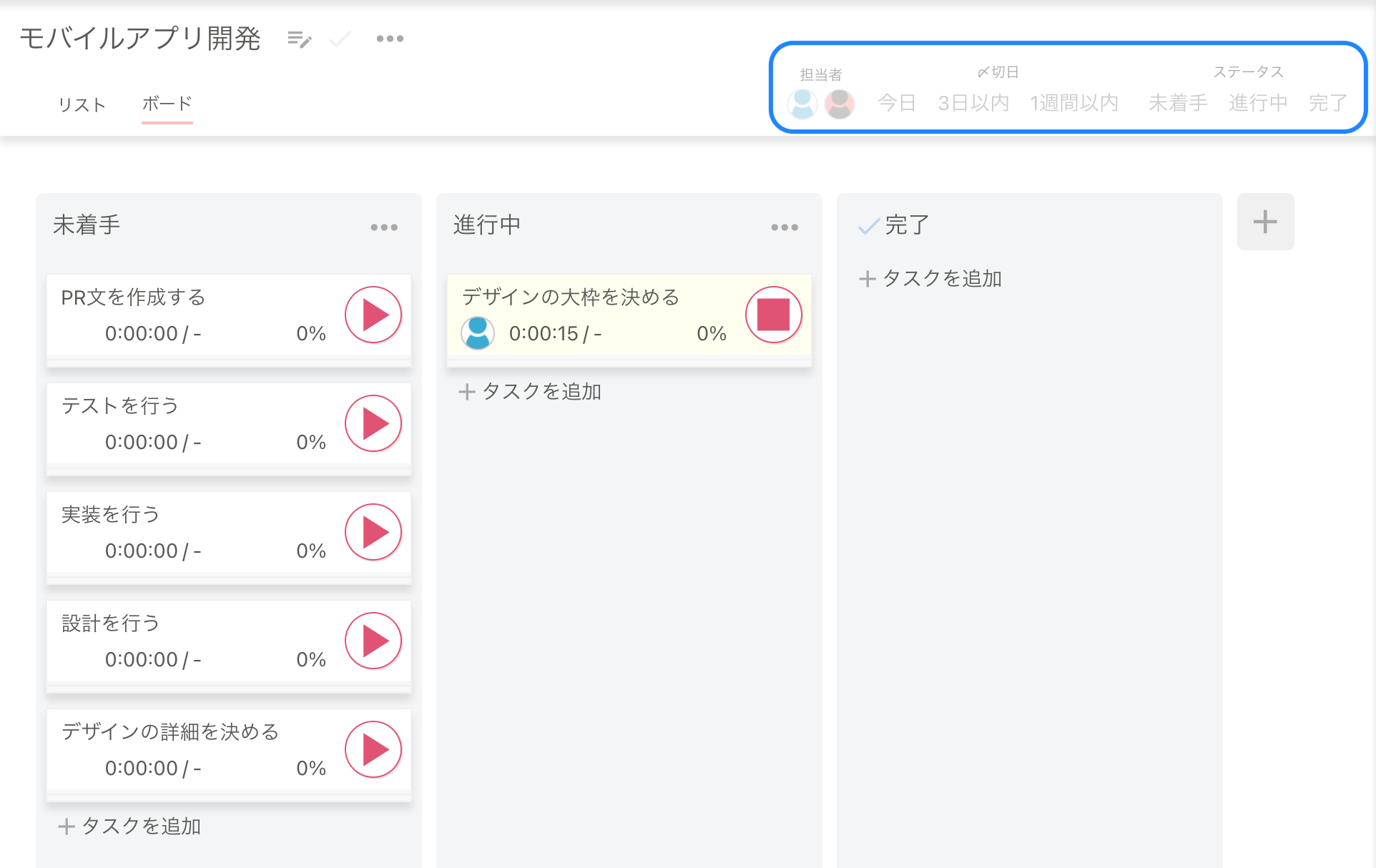Stop the timer on デザインの大枠を決める
The height and width of the screenshot is (868, 1376).
(x=773, y=314)
